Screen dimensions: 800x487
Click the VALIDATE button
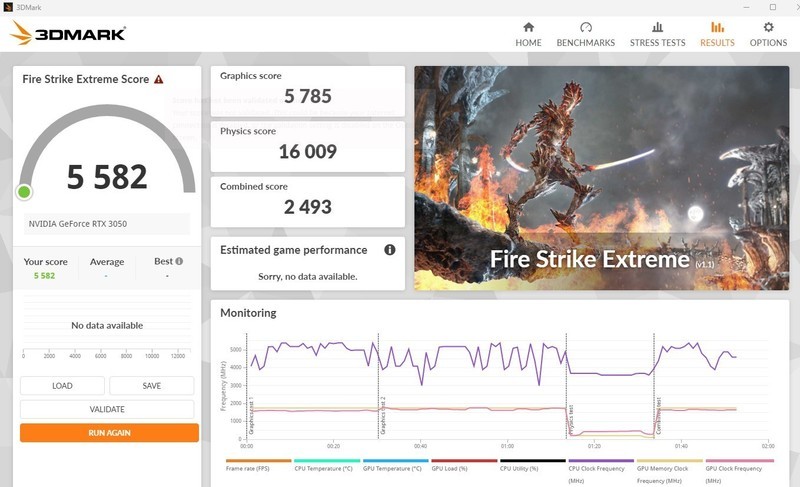tap(107, 409)
